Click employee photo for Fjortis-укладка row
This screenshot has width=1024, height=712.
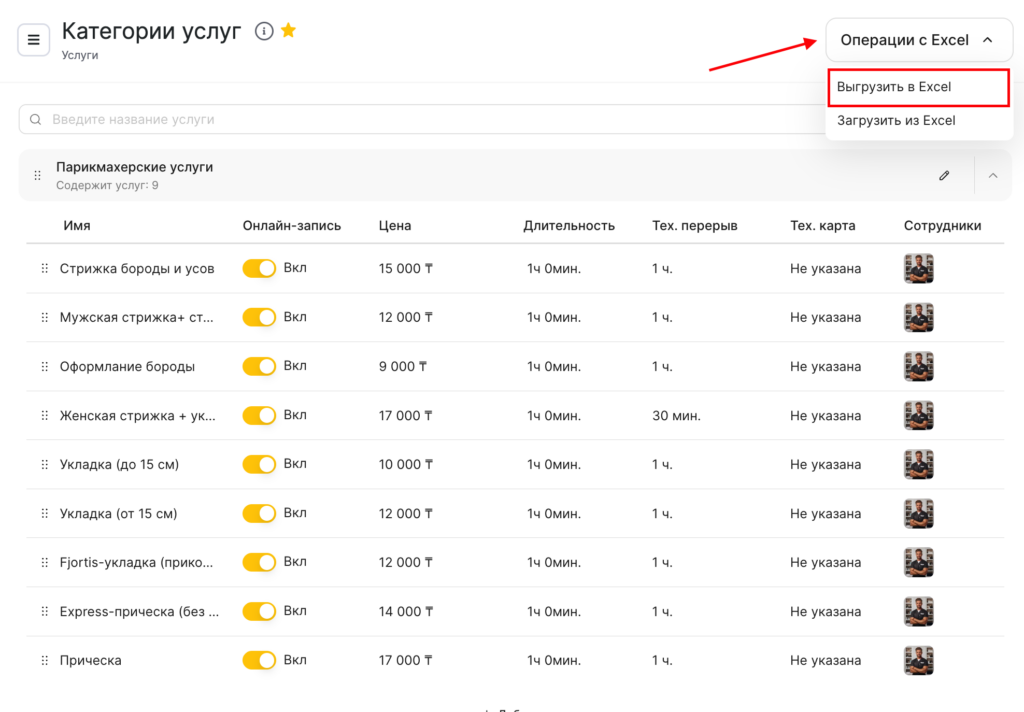pos(918,563)
